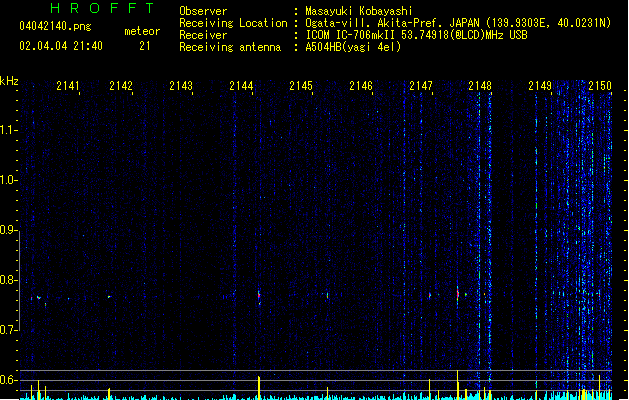Click the 2149 time marker
This screenshot has height=400, width=629.
[540, 86]
